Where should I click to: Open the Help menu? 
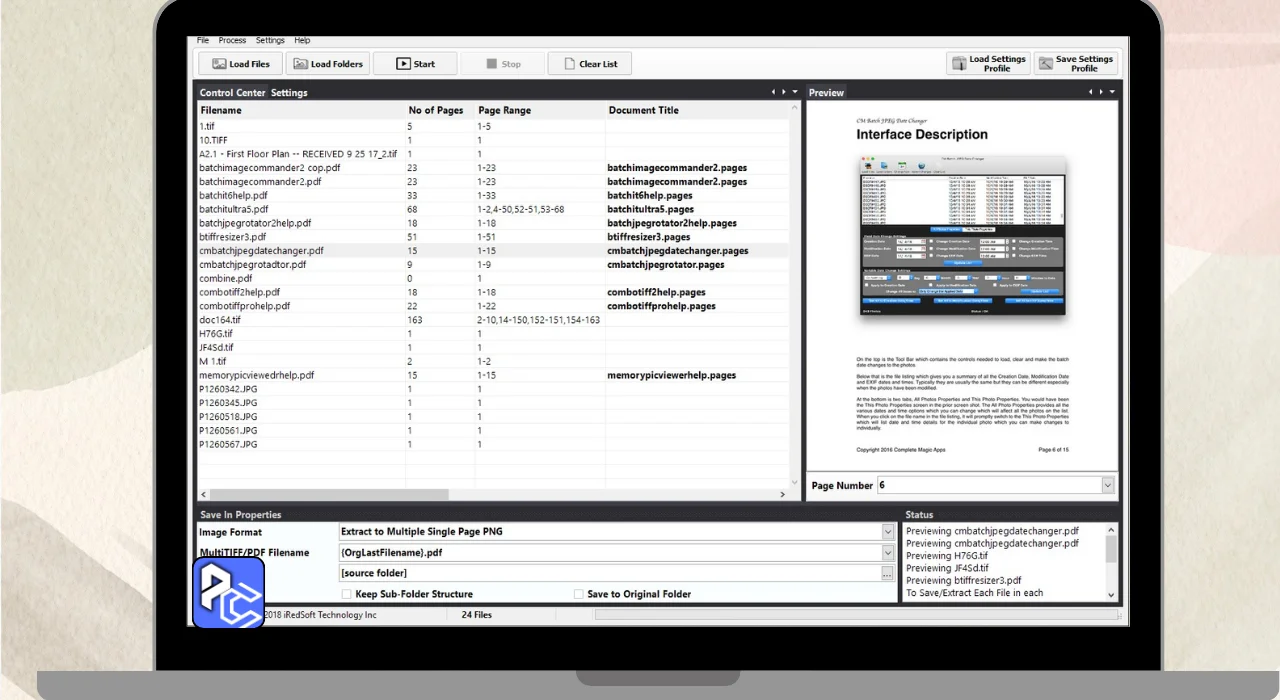pyautogui.click(x=302, y=40)
